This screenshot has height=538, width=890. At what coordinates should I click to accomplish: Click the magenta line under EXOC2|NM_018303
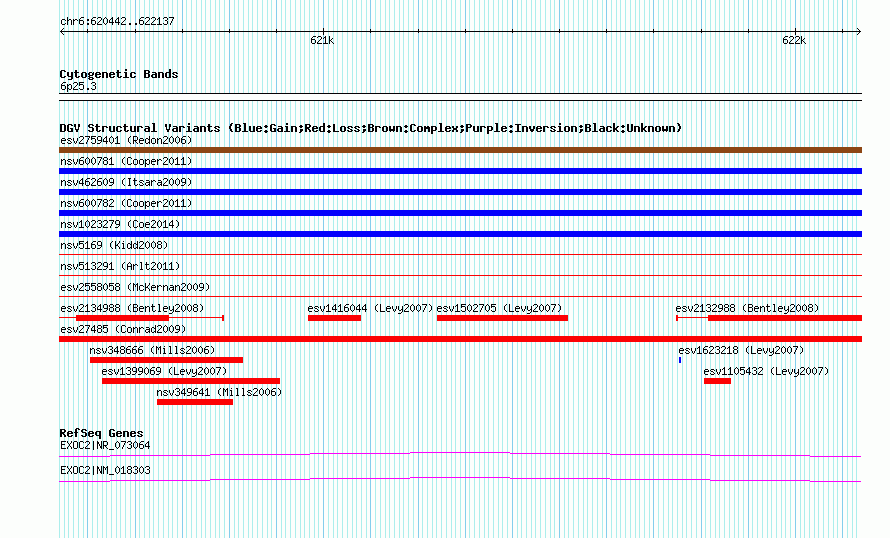click(x=460, y=480)
